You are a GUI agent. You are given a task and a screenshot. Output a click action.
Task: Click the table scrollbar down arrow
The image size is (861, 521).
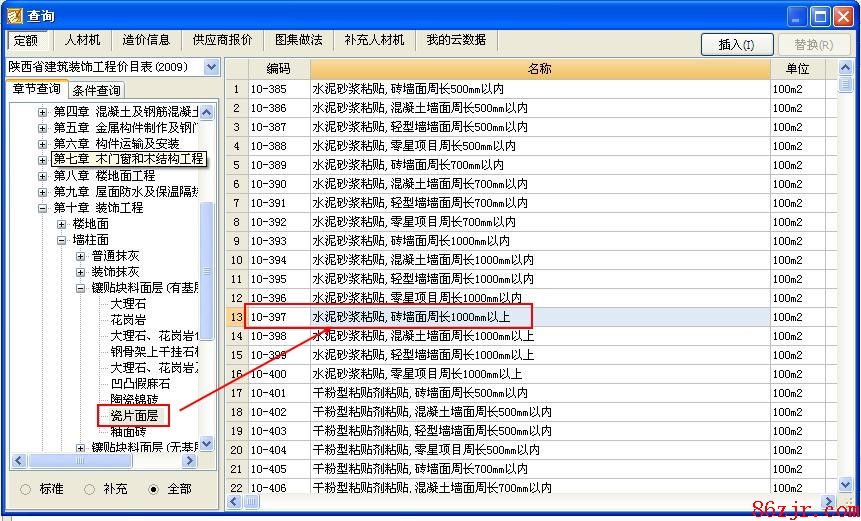point(846,484)
